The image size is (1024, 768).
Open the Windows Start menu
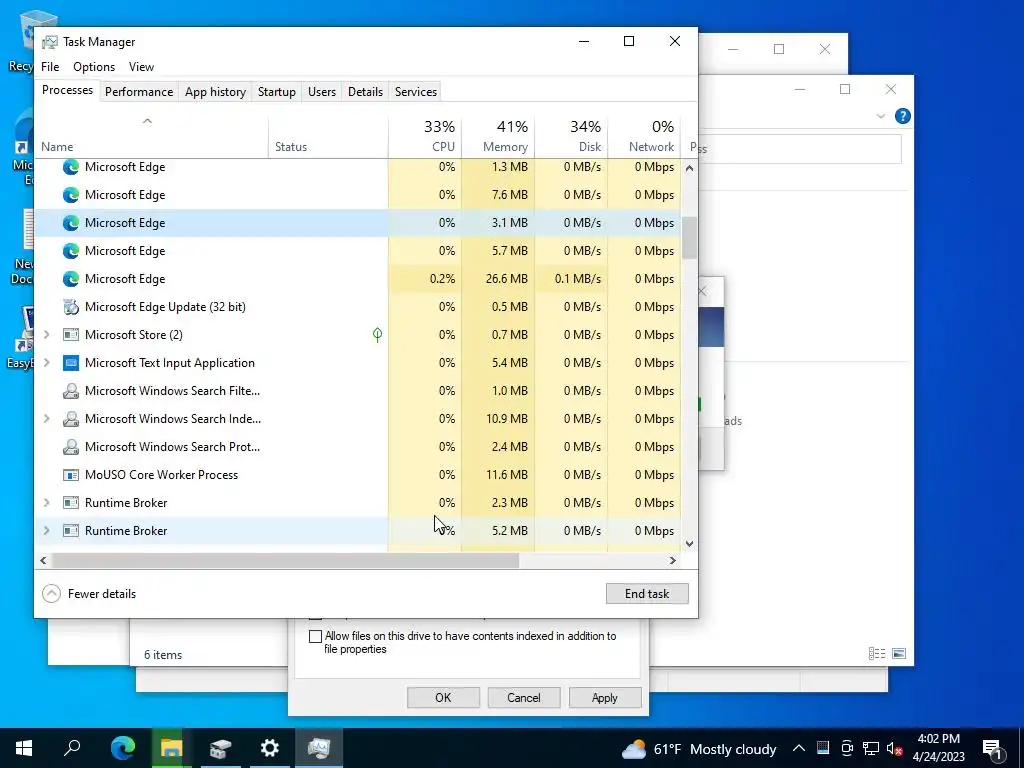pos(24,748)
